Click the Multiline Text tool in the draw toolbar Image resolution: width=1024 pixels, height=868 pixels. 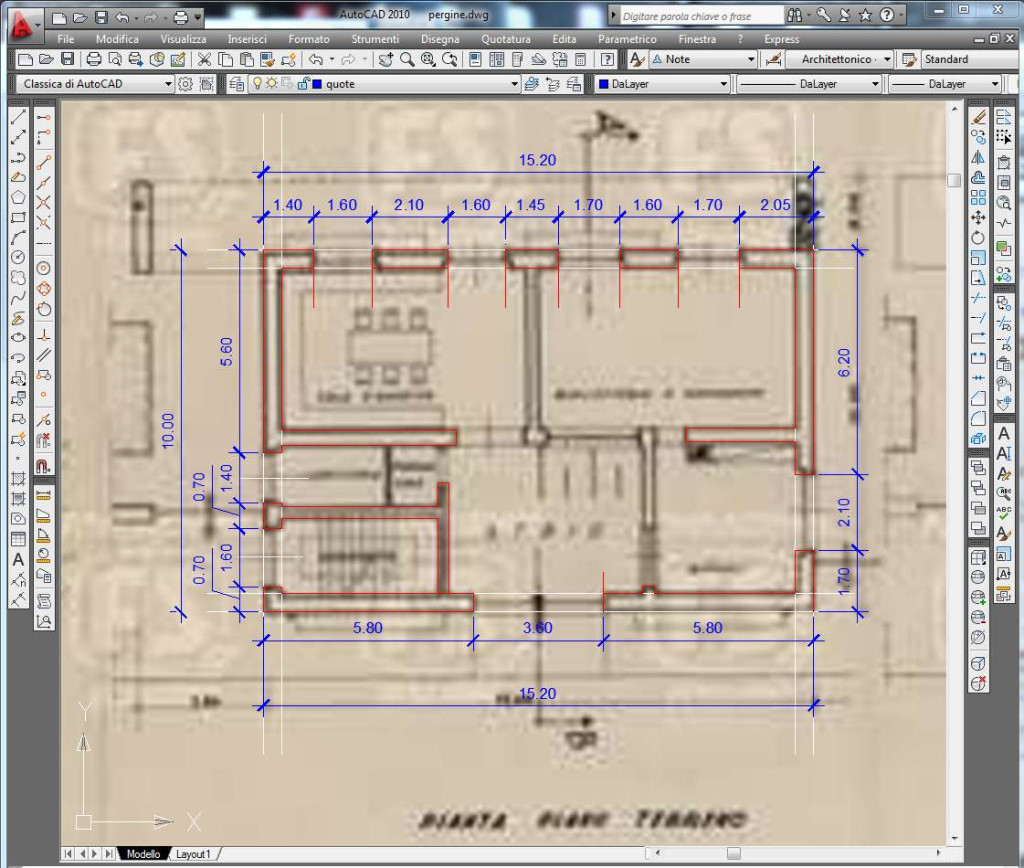tap(18, 559)
